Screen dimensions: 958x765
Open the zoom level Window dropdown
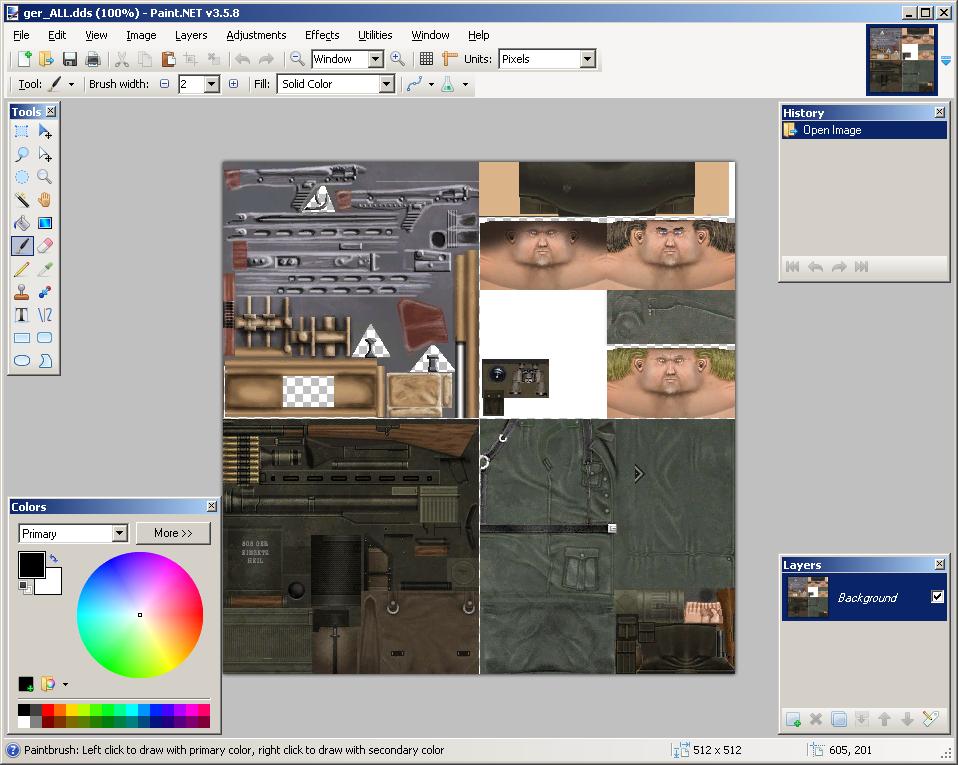[x=376, y=59]
